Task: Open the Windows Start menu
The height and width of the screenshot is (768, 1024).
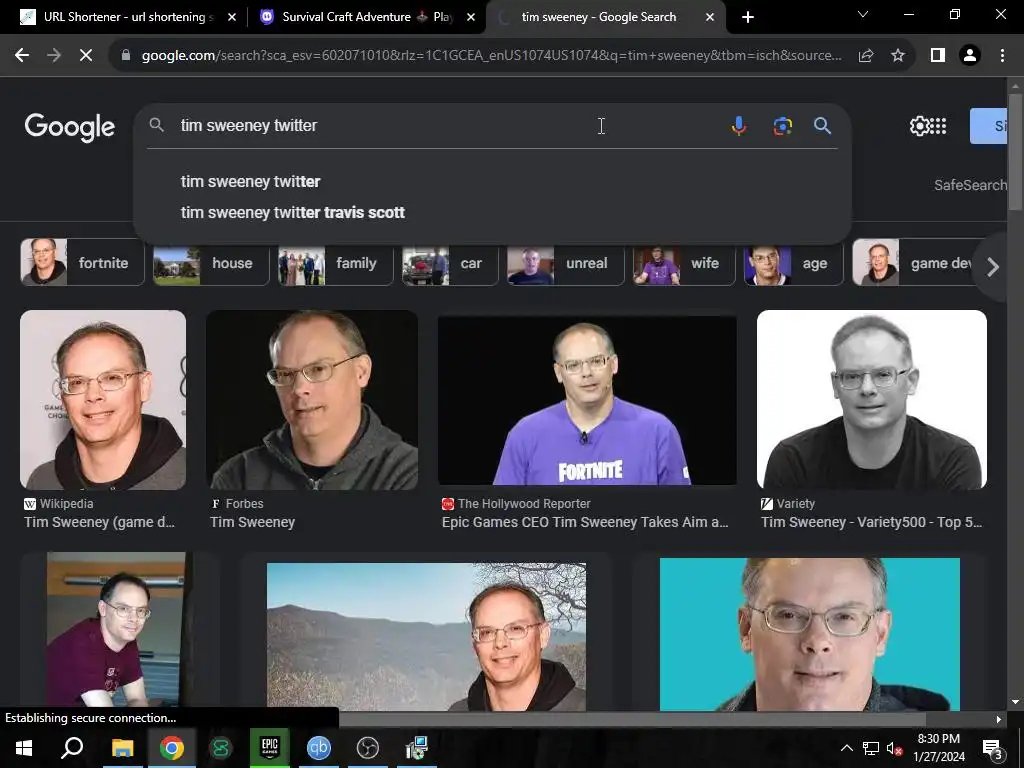Action: point(24,748)
